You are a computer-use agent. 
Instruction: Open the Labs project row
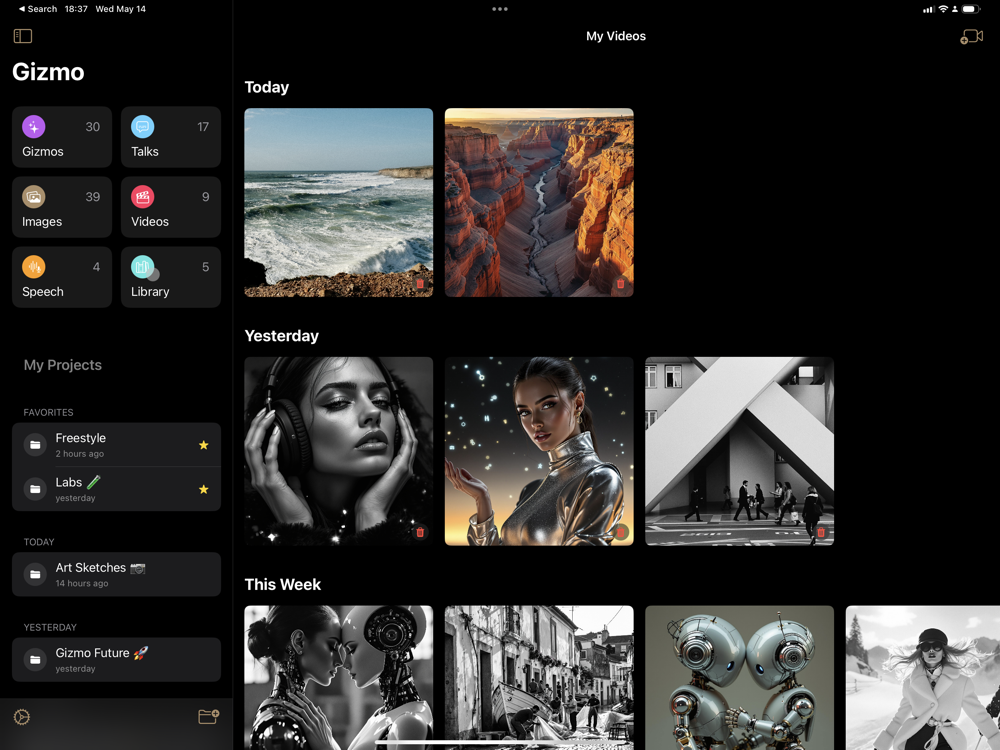(x=116, y=489)
